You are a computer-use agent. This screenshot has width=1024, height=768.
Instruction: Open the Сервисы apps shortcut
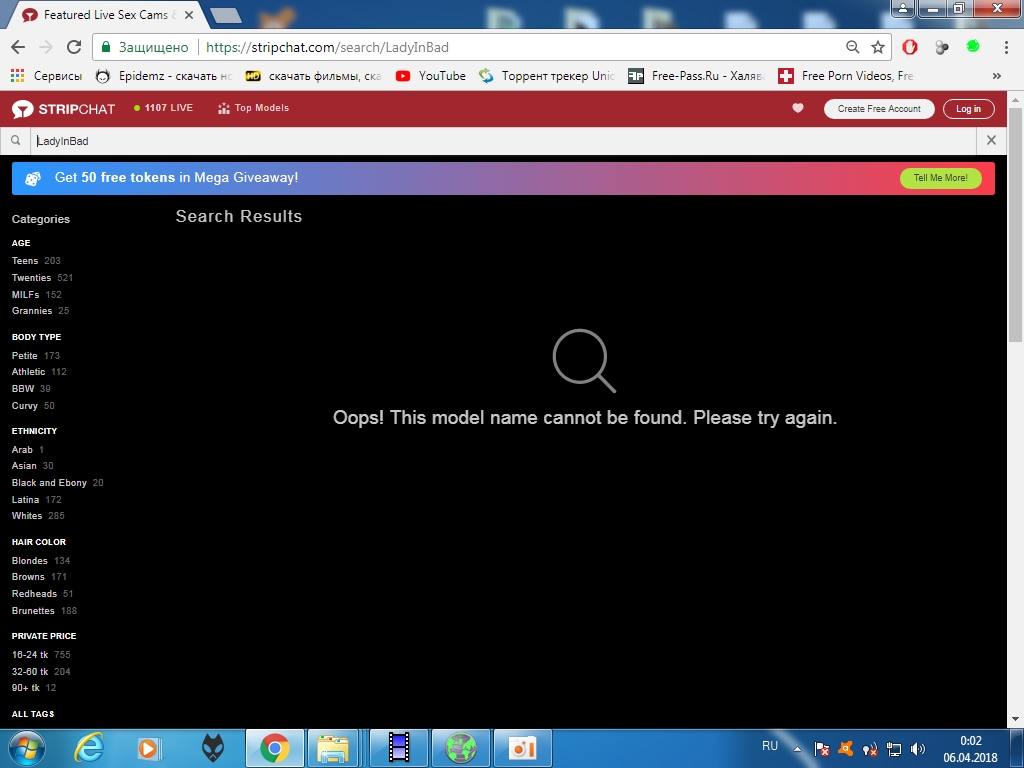pyautogui.click(x=46, y=76)
